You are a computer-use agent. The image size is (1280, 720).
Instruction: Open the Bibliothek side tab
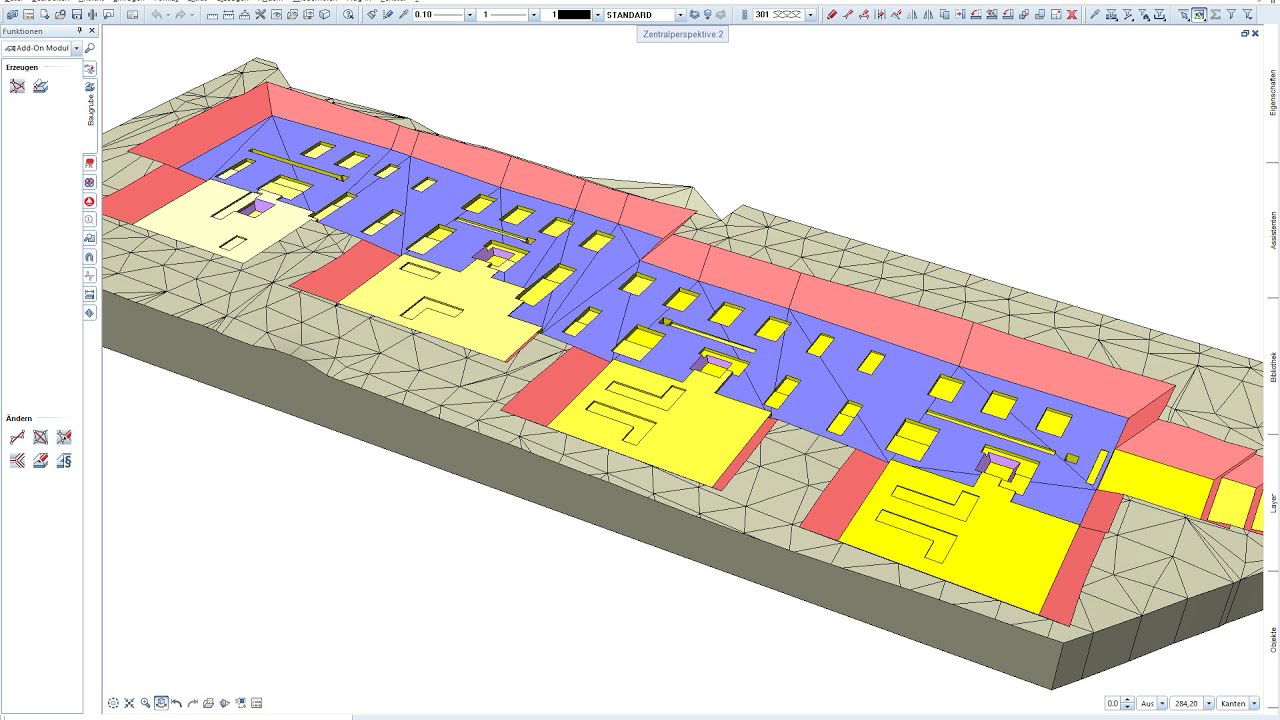(1272, 367)
